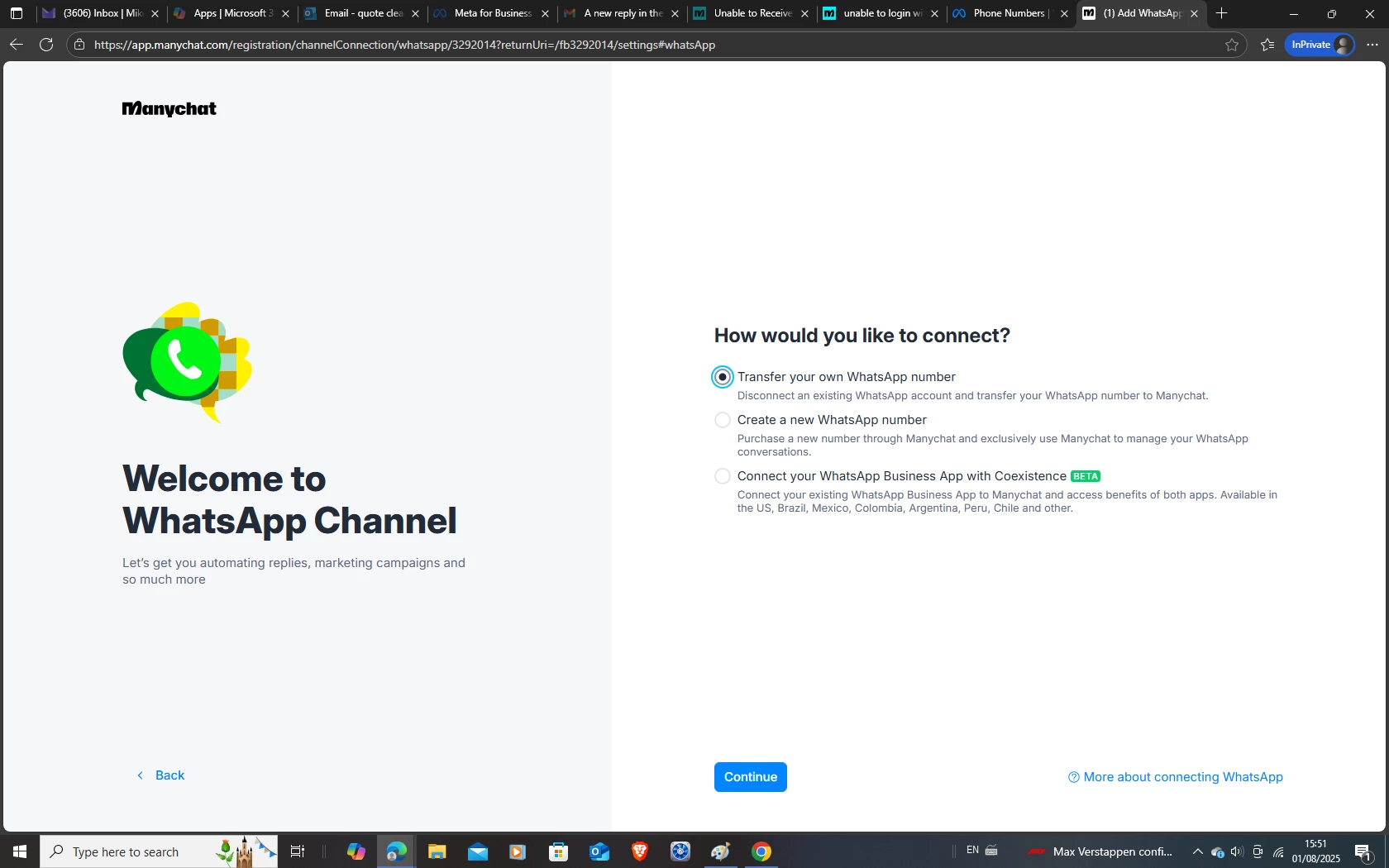Click the browser back arrow
1389x868 pixels.
click(x=17, y=45)
